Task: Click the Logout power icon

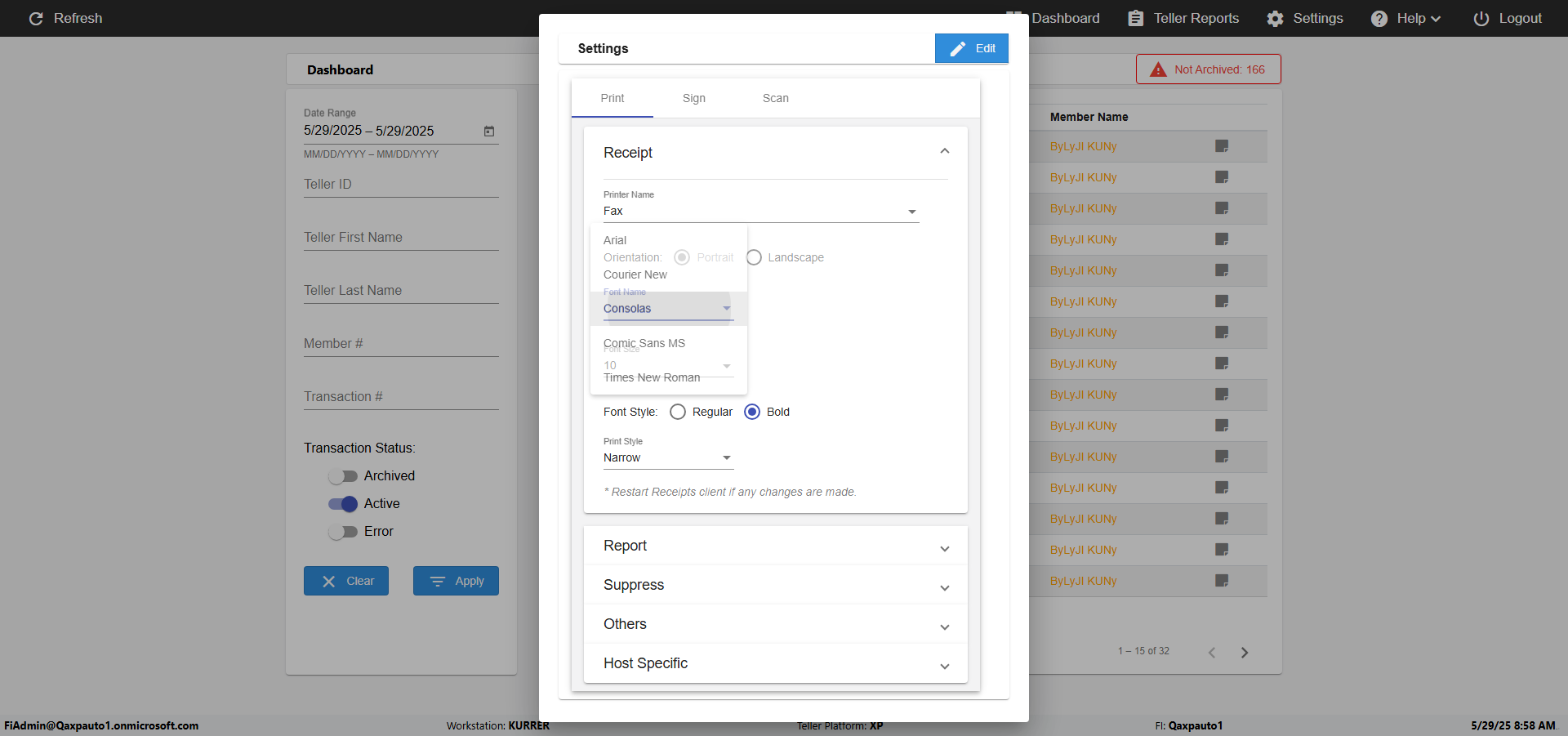Action: pyautogui.click(x=1481, y=18)
